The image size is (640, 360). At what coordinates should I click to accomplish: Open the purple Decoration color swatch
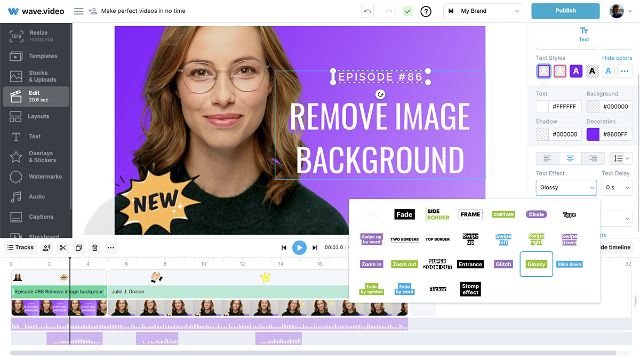(593, 134)
